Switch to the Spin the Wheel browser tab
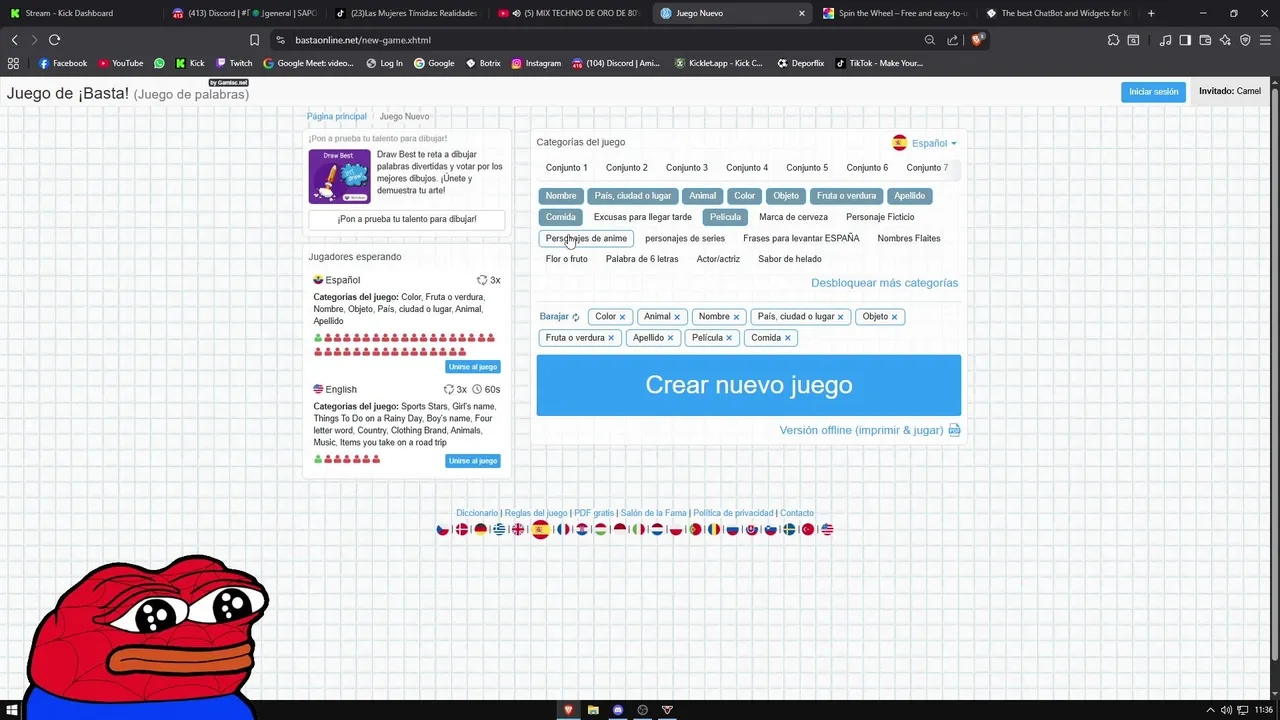 click(895, 13)
